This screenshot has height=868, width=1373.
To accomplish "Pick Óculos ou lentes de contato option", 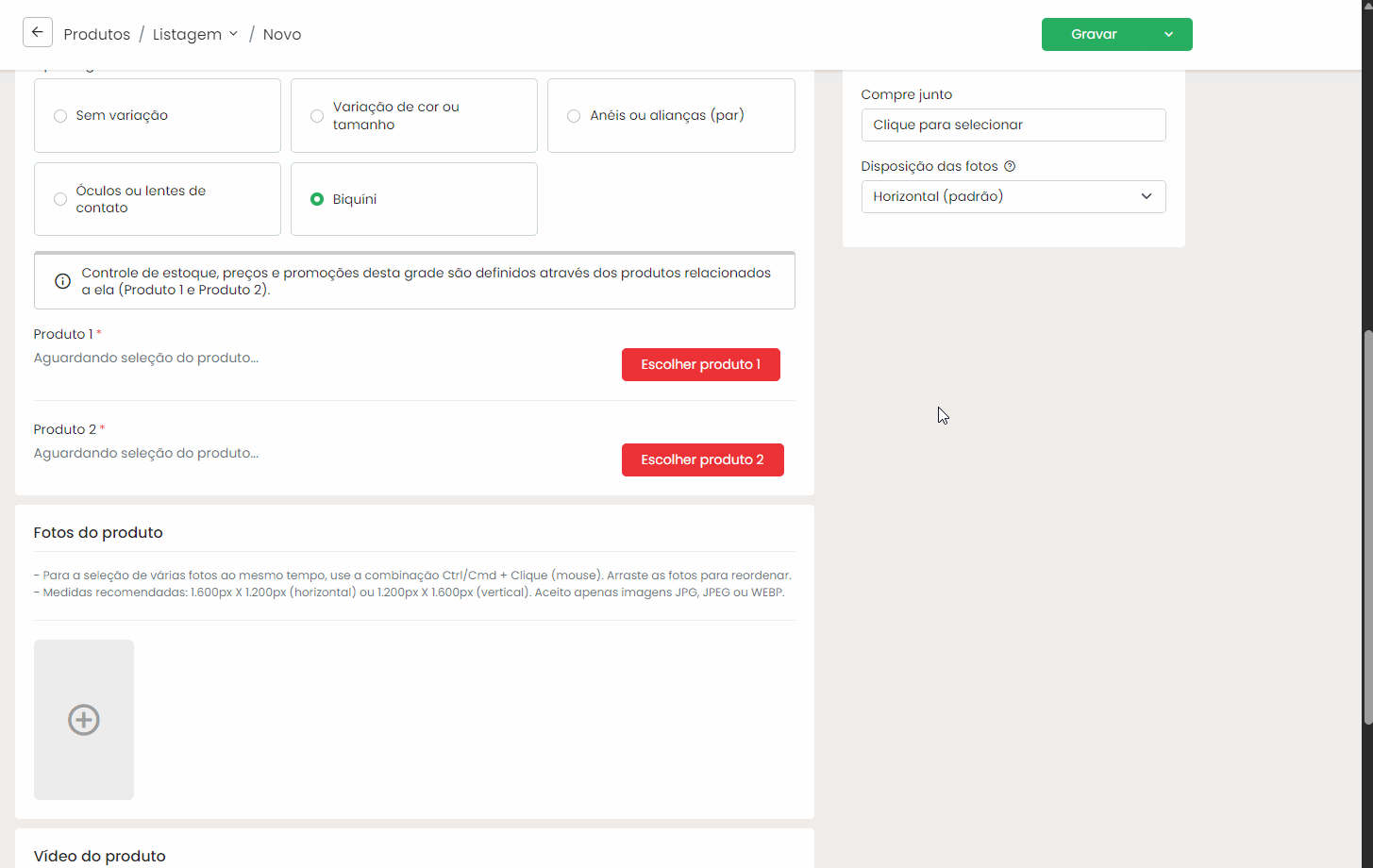I will (60, 199).
